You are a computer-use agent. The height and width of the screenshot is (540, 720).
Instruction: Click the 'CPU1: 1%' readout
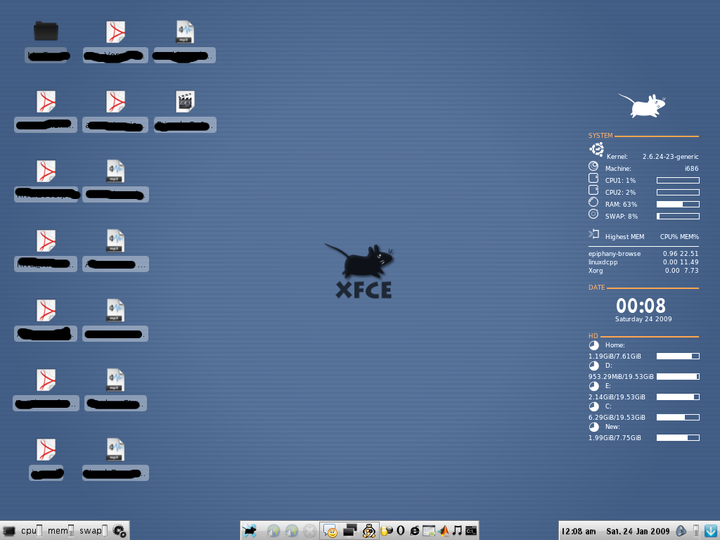tap(620, 180)
